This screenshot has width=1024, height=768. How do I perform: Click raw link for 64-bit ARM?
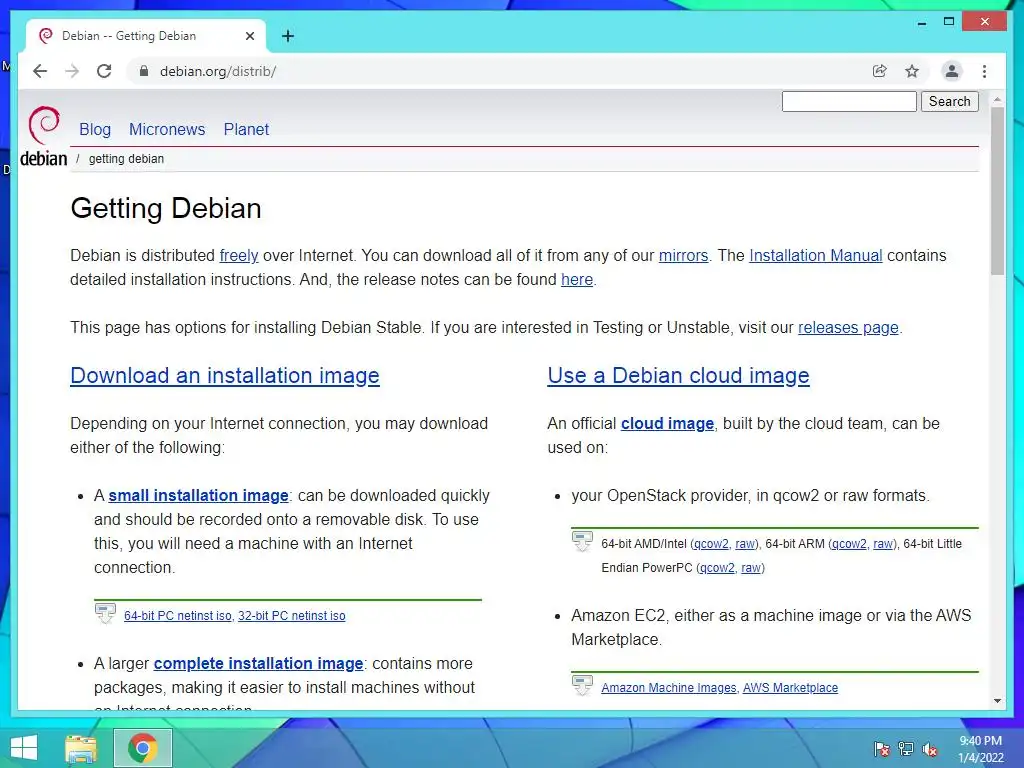[x=883, y=543]
